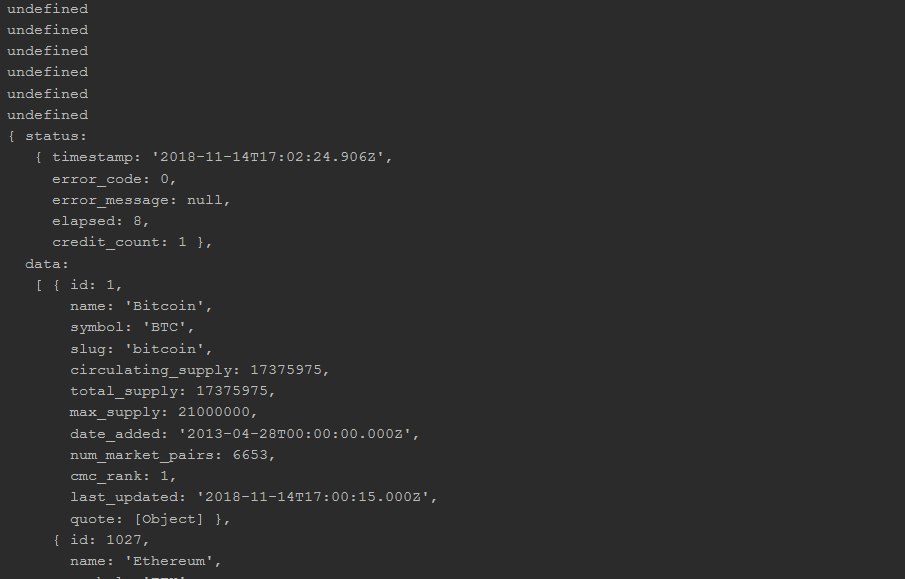Click the error_message: null line

click(x=141, y=199)
